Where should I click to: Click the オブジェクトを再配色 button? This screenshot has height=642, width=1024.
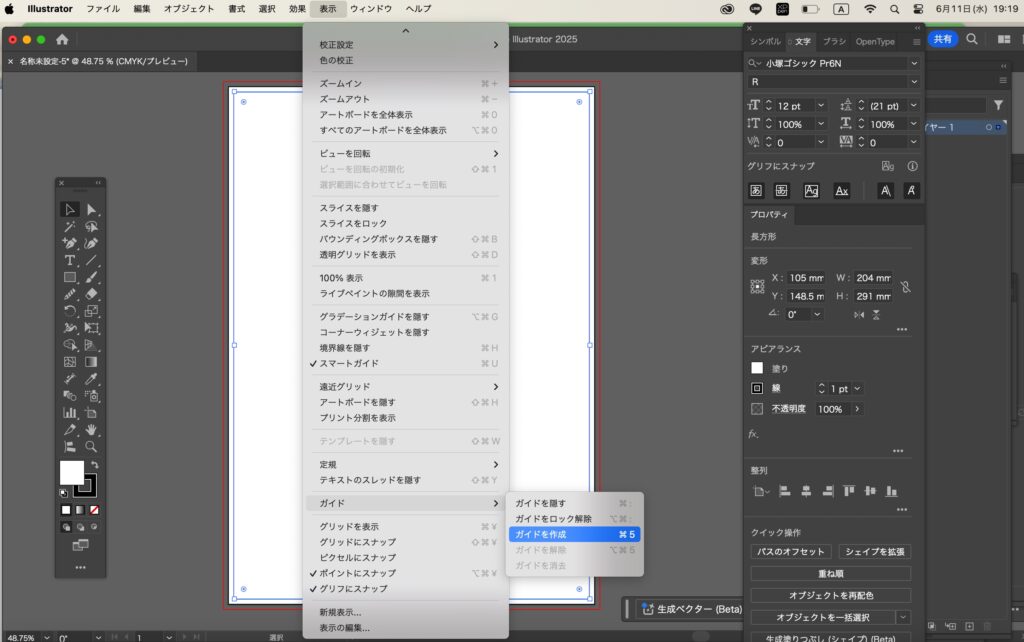pyautogui.click(x=831, y=596)
